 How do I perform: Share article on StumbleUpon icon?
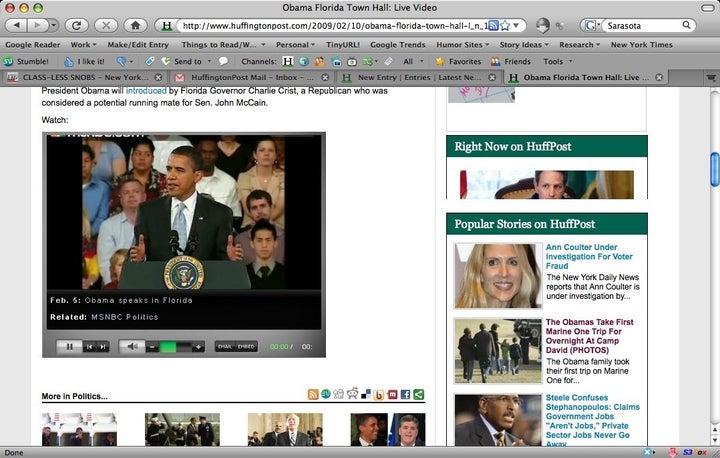tap(326, 394)
